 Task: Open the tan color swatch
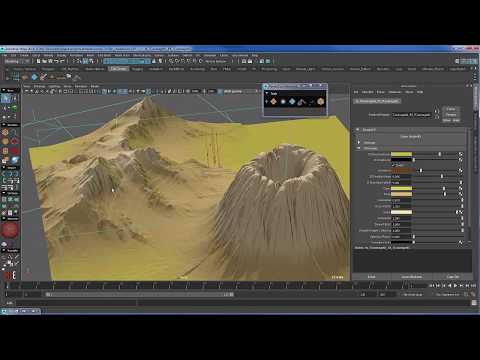[401, 194]
